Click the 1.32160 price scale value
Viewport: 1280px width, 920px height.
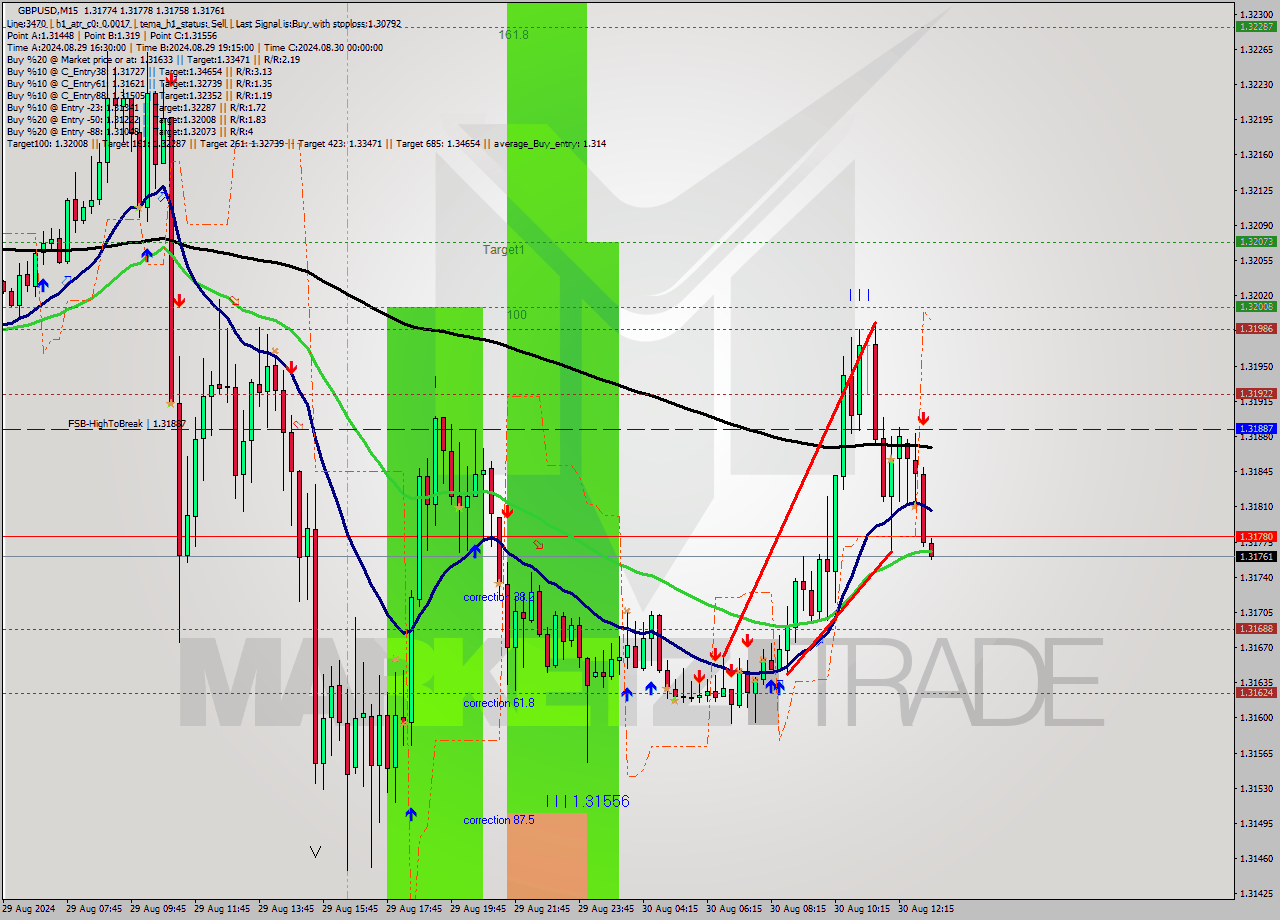1255,154
